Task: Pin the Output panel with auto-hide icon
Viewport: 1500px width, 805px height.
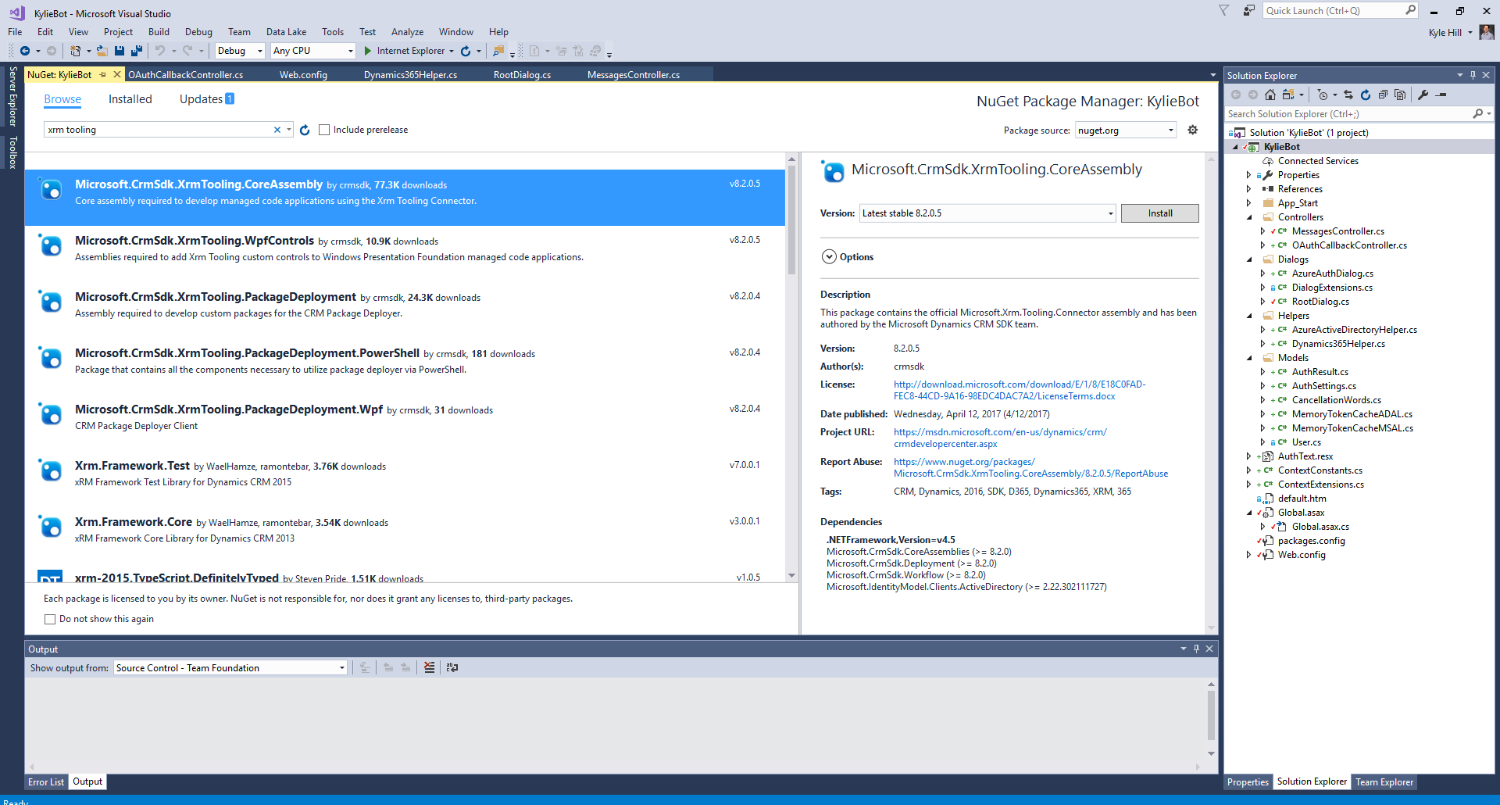Action: pyautogui.click(x=1196, y=649)
